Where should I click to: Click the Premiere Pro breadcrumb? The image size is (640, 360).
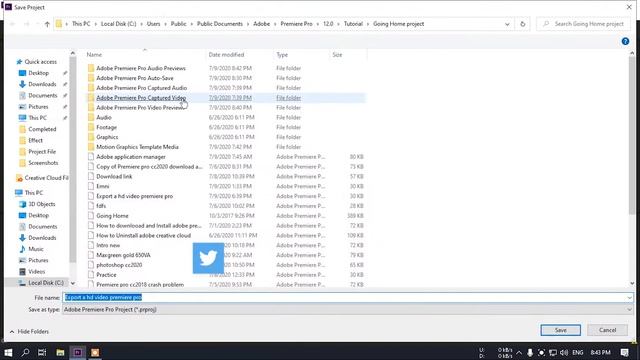coord(296,24)
